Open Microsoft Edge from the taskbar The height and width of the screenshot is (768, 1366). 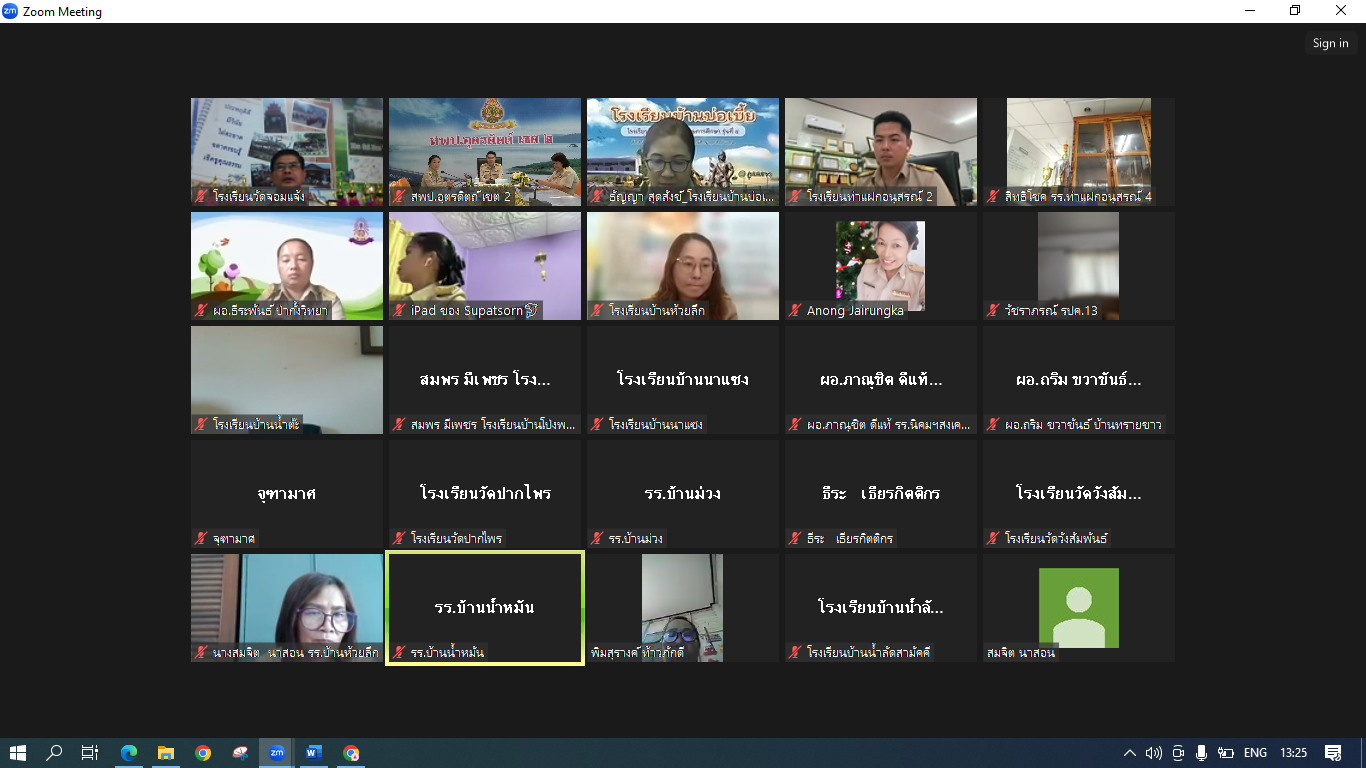pos(129,753)
